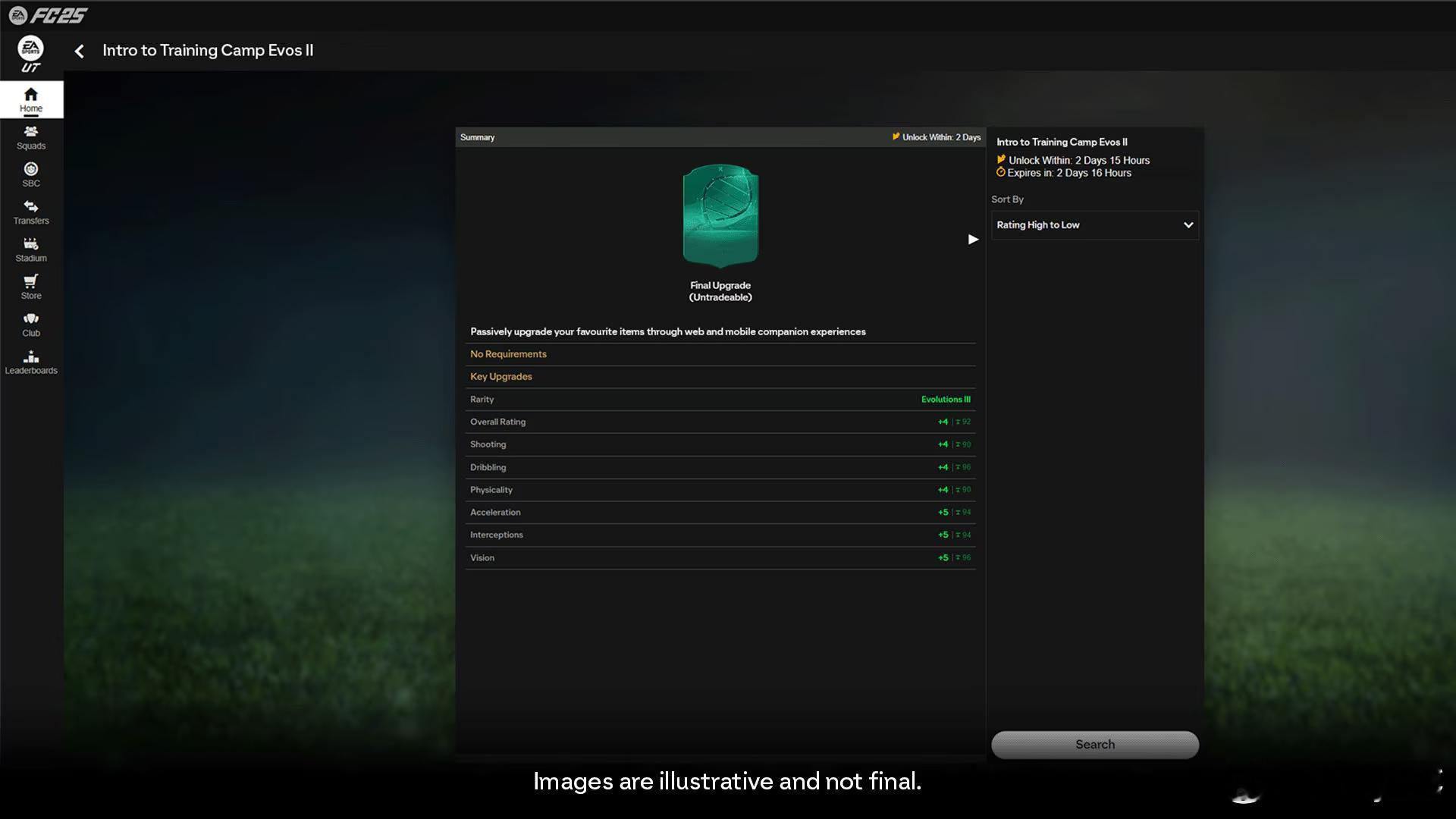Go back using the left chevron arrow
The width and height of the screenshot is (1456, 819).
pos(80,51)
